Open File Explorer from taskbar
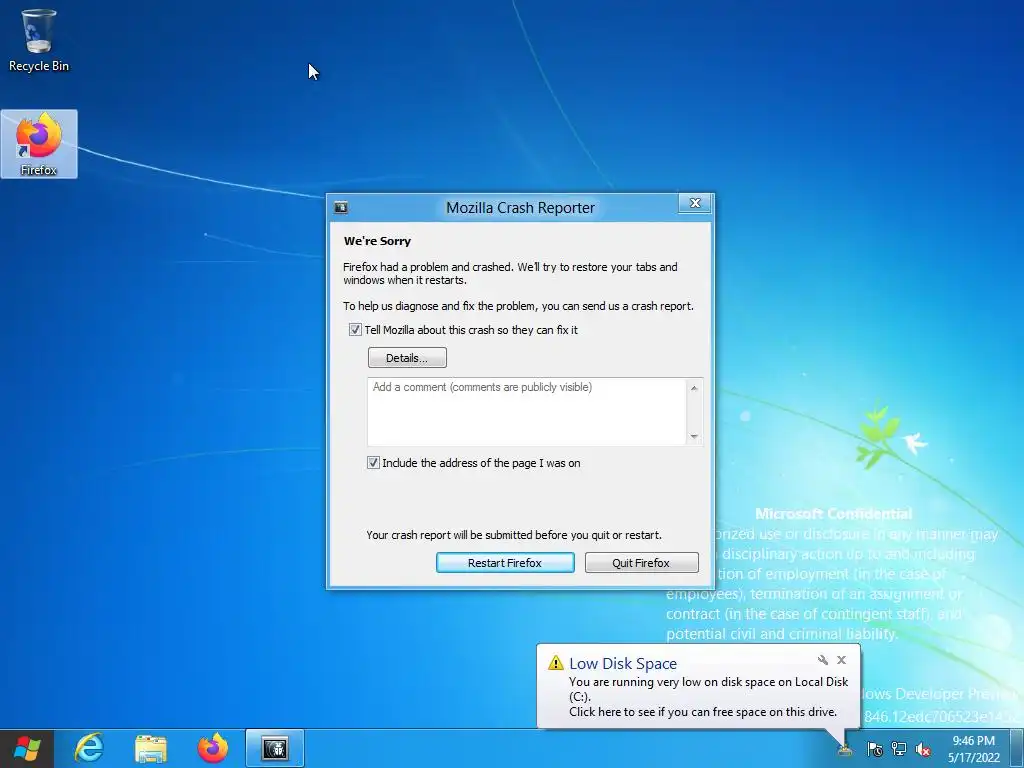Screen dimensions: 1024x768 (151, 748)
